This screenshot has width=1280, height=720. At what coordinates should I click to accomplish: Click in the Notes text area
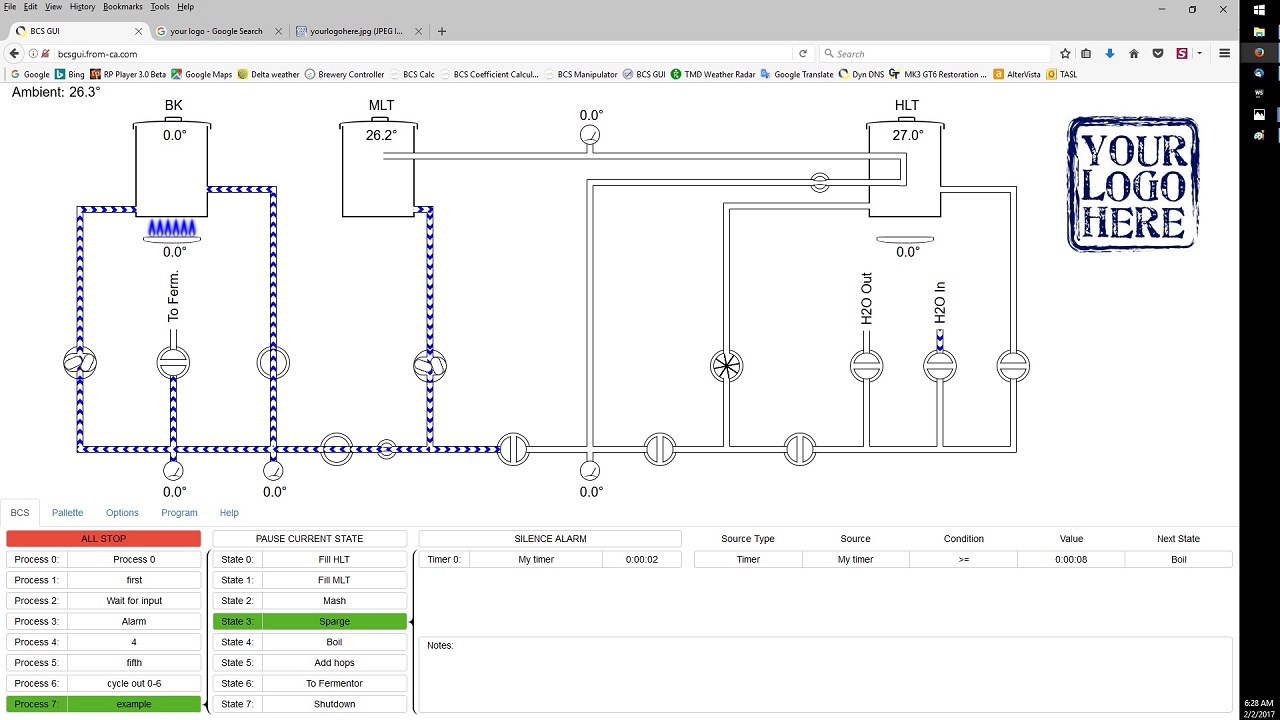pyautogui.click(x=825, y=674)
